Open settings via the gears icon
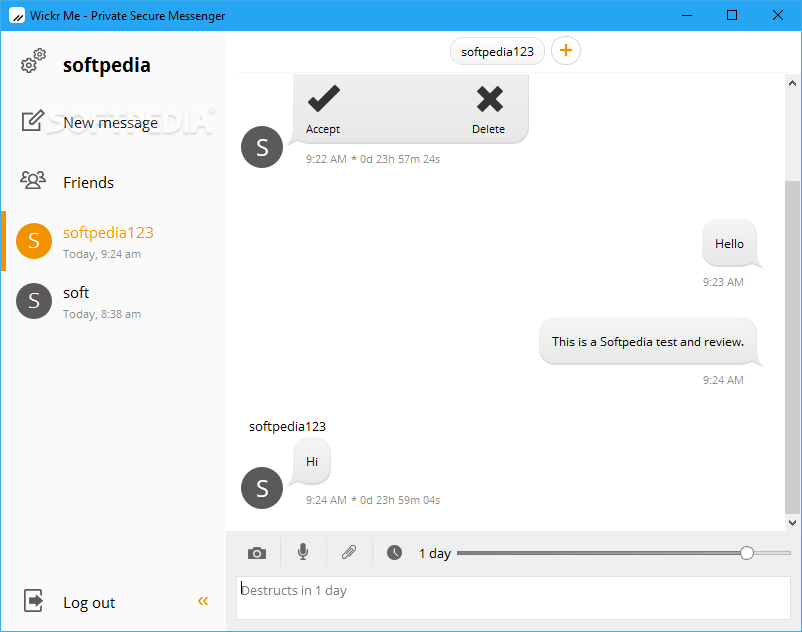 click(33, 61)
